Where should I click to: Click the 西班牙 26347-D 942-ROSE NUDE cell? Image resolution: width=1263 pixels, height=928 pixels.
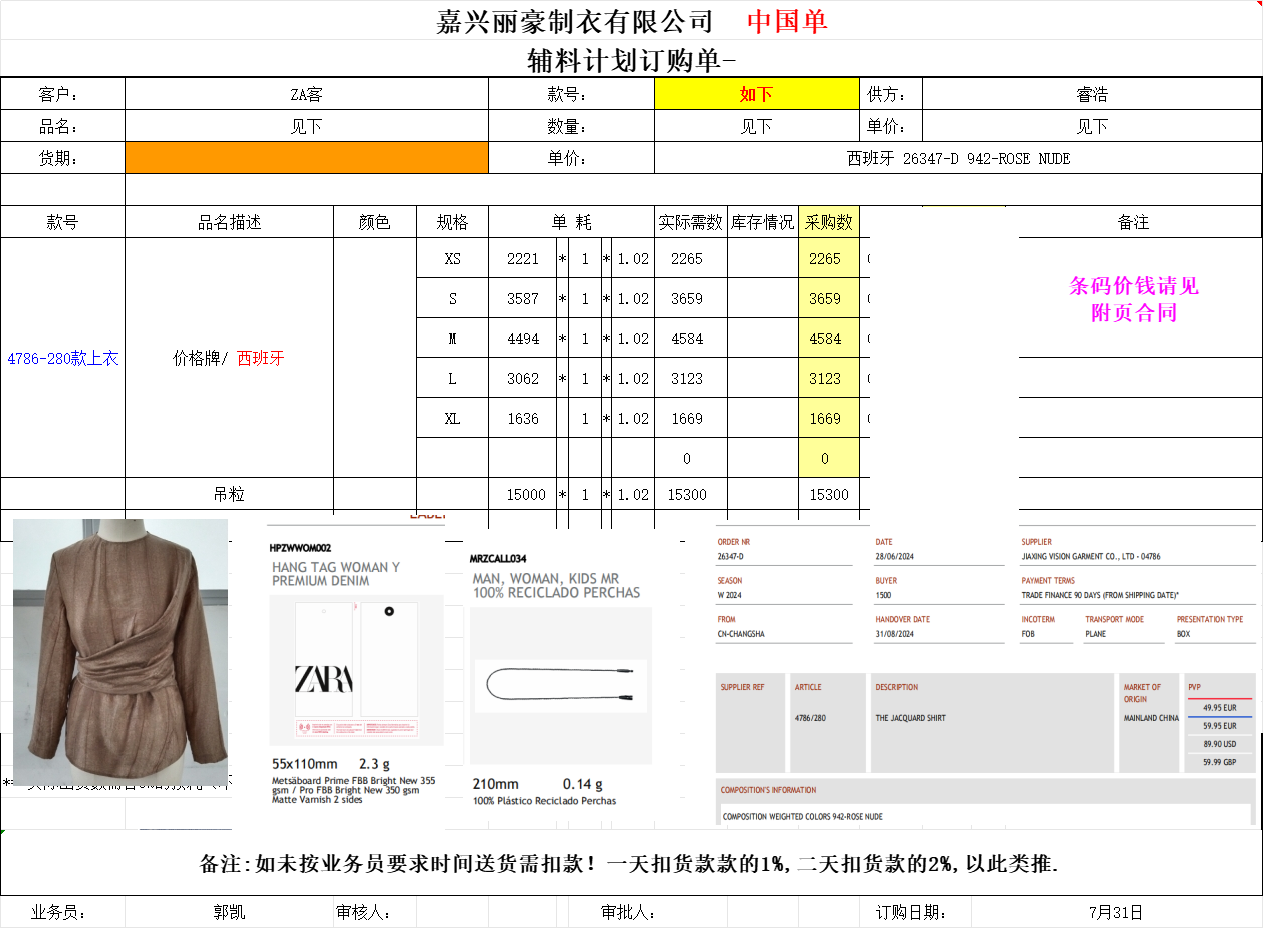click(957, 158)
